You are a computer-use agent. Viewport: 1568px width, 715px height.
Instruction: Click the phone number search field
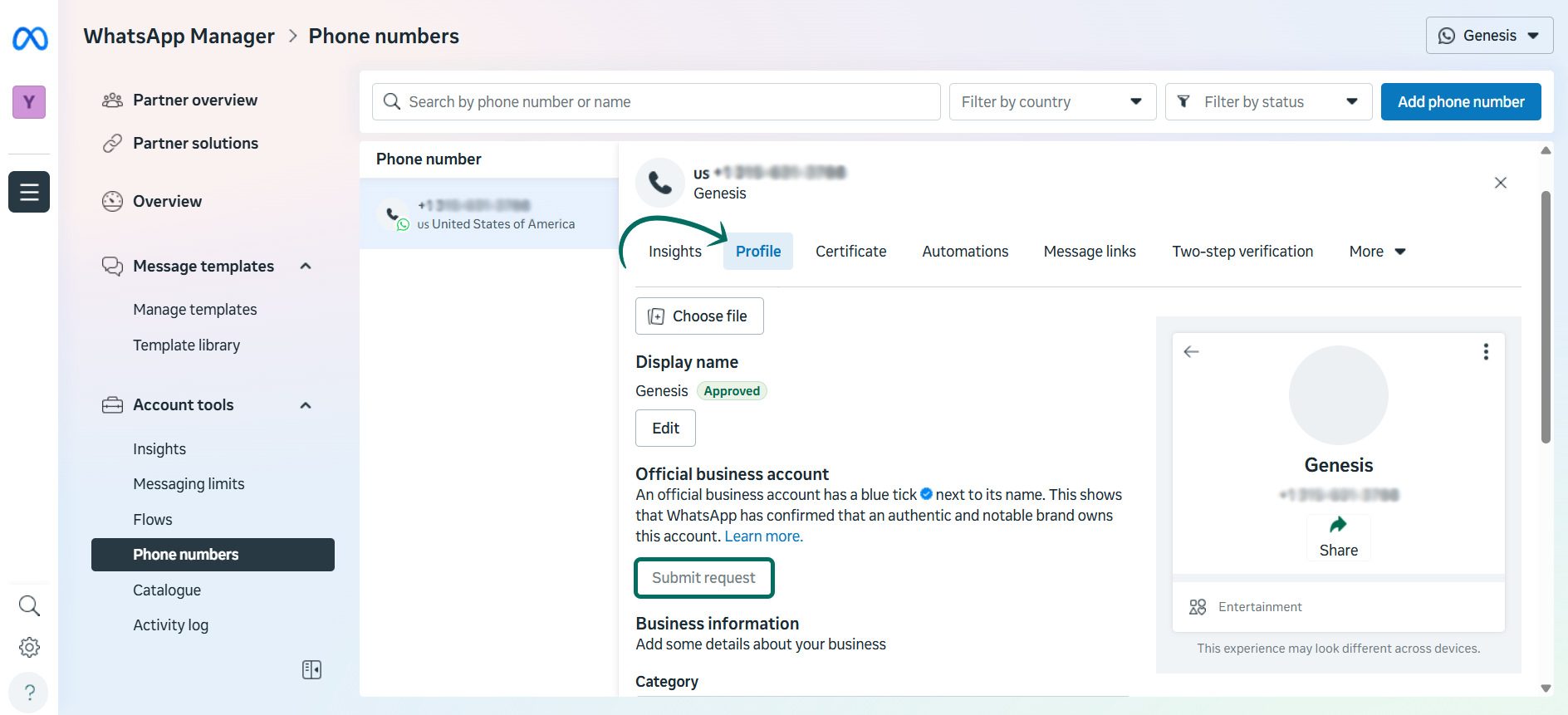[656, 102]
